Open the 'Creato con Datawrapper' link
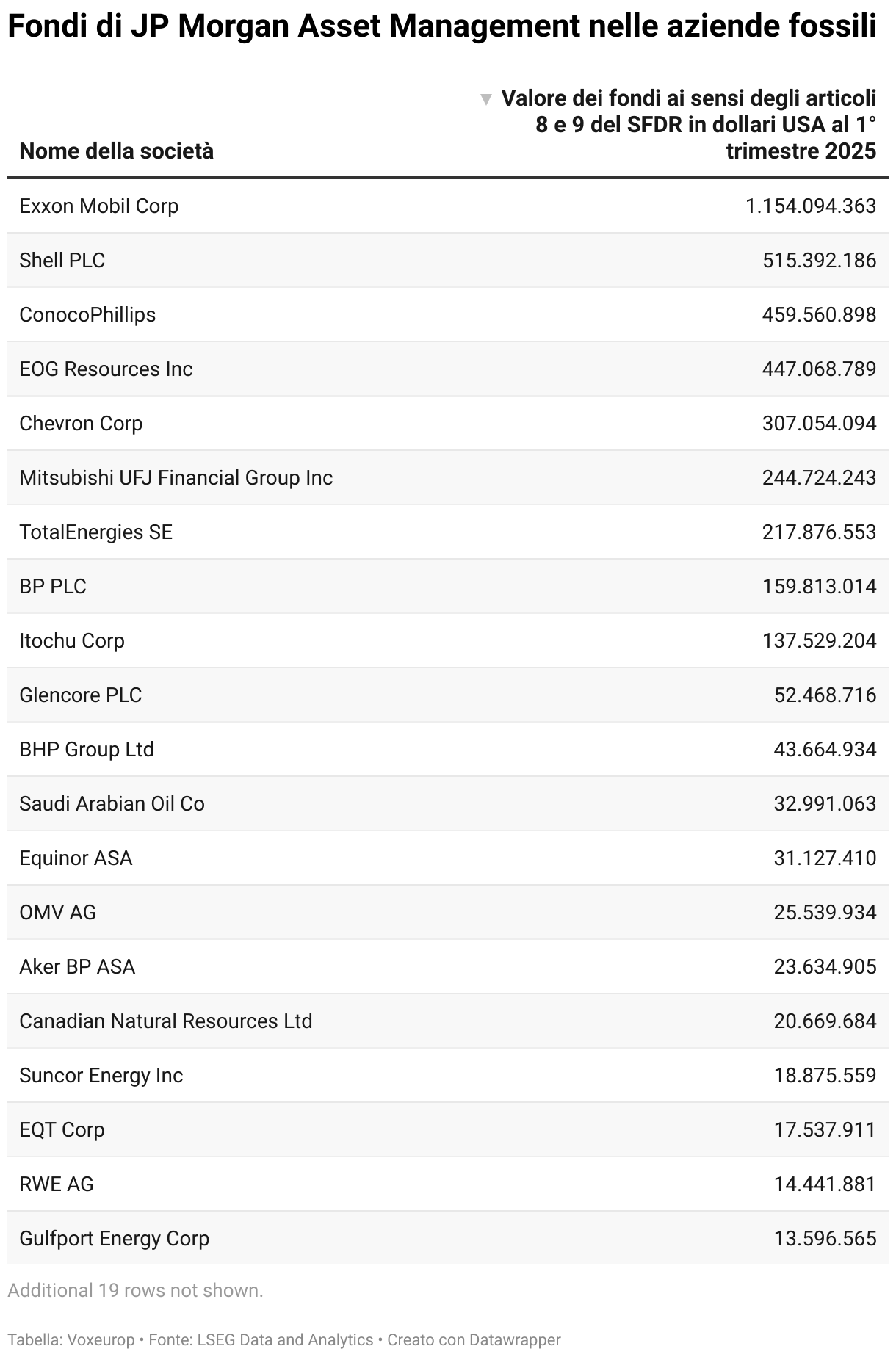Viewport: 896px width, 1357px height. (474, 1340)
